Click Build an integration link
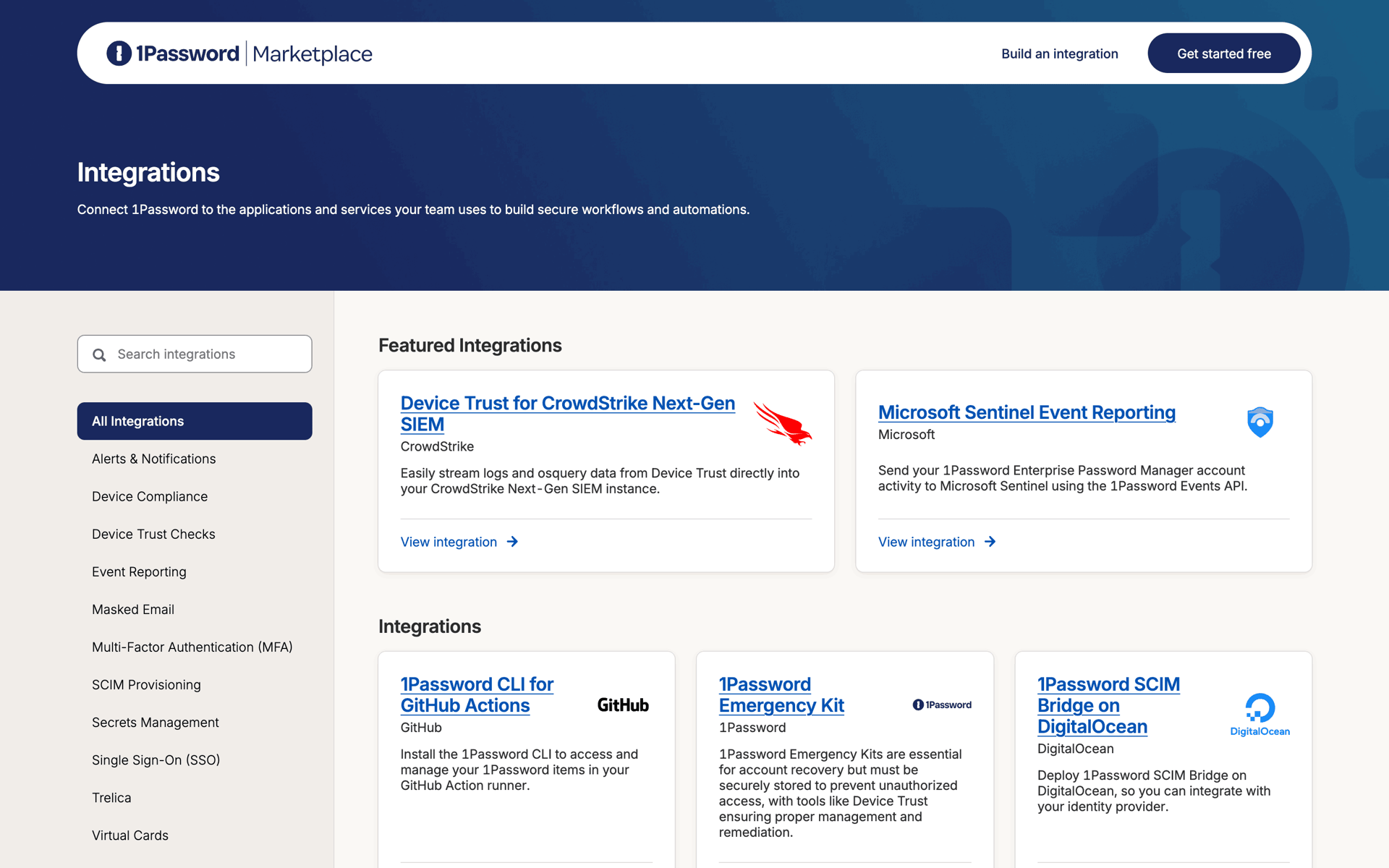This screenshot has width=1389, height=868. pyautogui.click(x=1060, y=54)
